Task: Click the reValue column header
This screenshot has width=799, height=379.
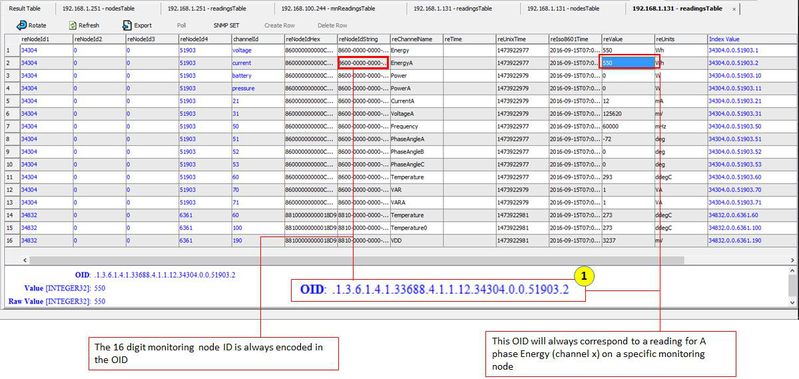Action: tap(628, 39)
